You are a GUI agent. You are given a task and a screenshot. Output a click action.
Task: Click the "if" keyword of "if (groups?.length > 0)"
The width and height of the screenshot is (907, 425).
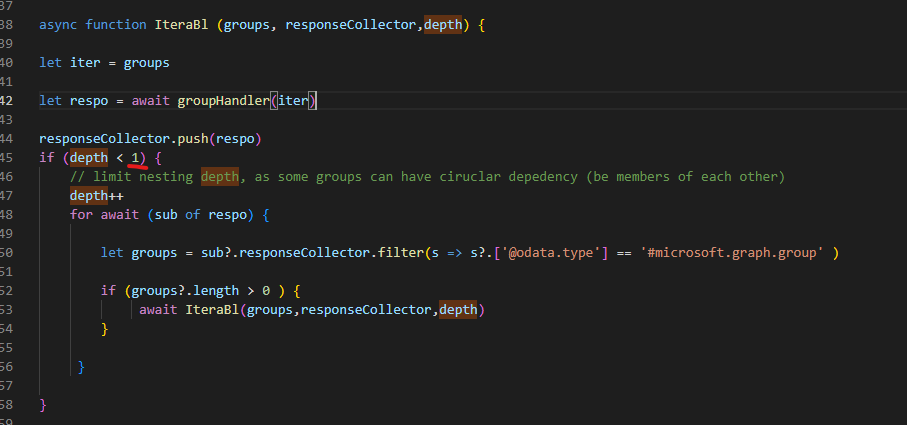pyautogui.click(x=108, y=290)
